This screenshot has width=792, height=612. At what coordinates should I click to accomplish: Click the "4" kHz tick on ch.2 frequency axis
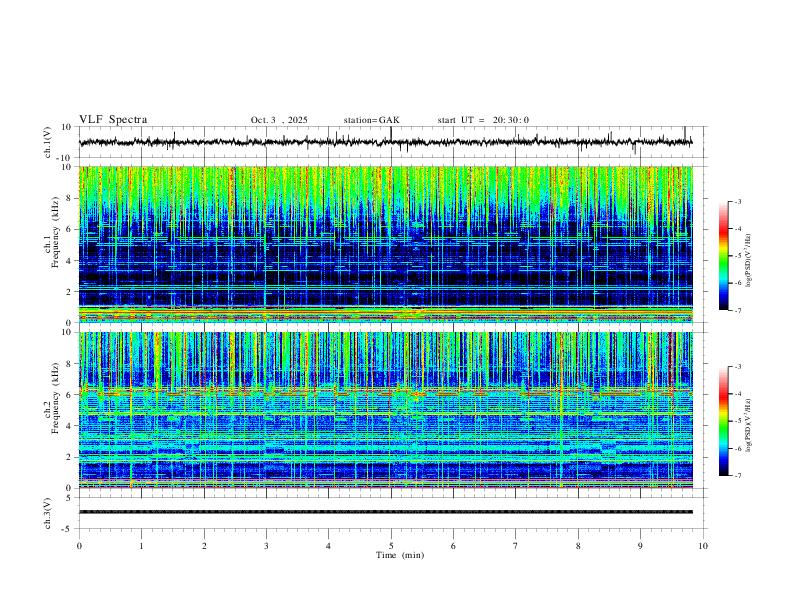pyautogui.click(x=71, y=426)
